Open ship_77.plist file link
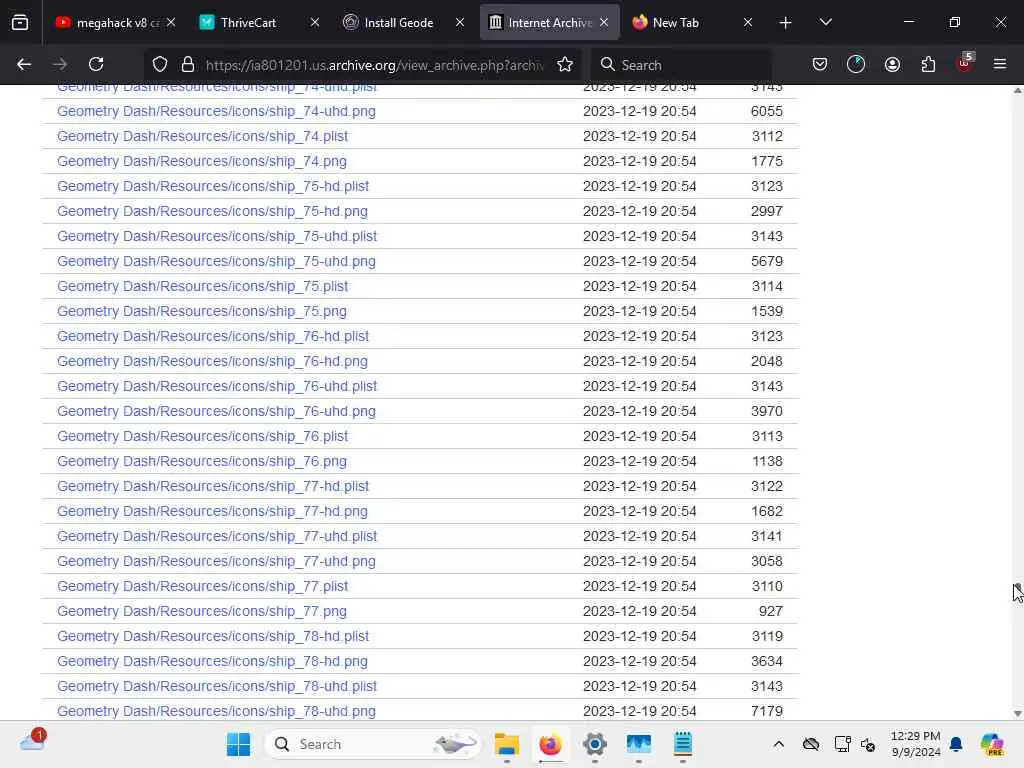This screenshot has height=768, width=1024. click(202, 586)
